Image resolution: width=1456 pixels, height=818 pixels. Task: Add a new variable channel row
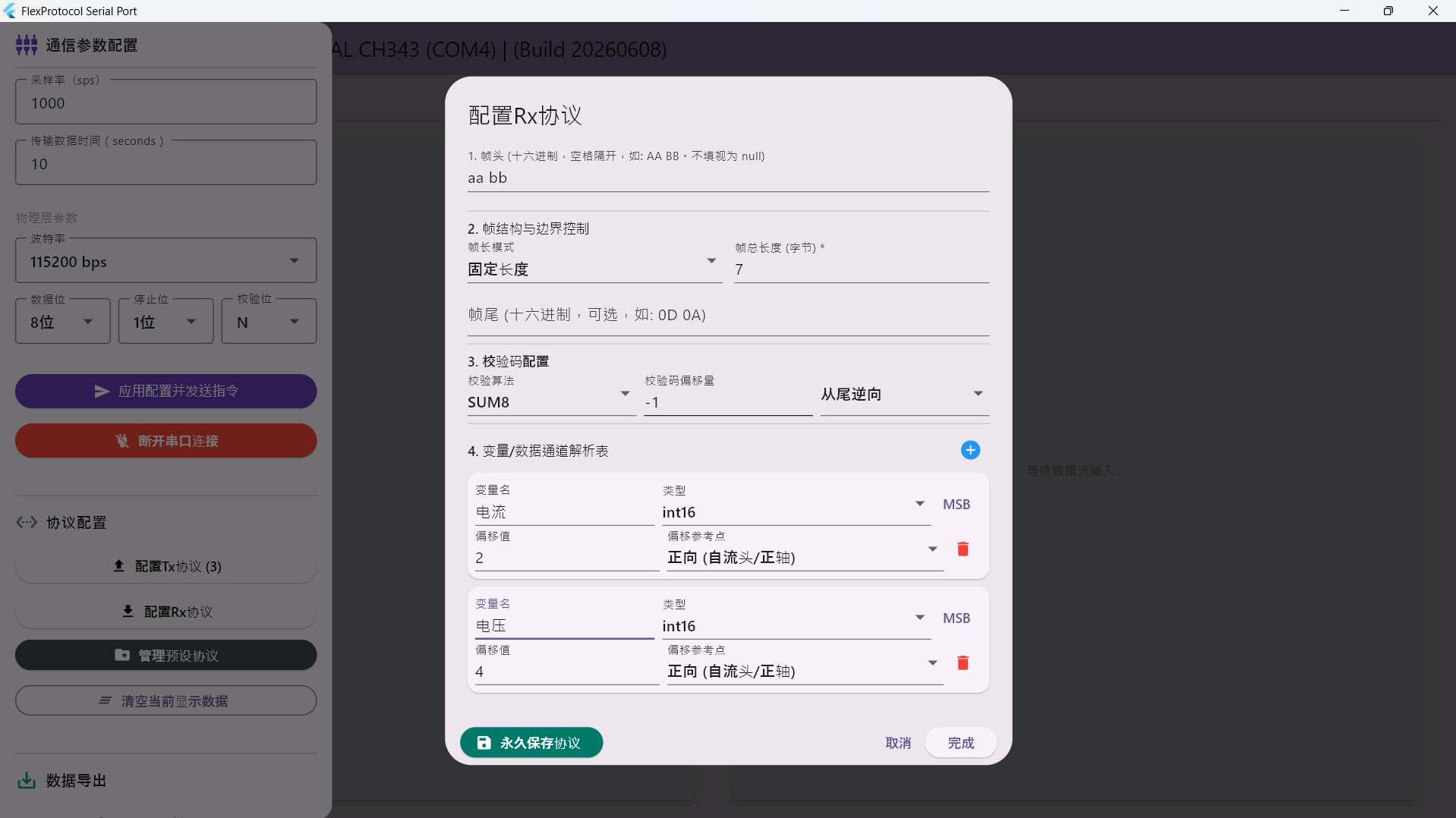click(970, 450)
